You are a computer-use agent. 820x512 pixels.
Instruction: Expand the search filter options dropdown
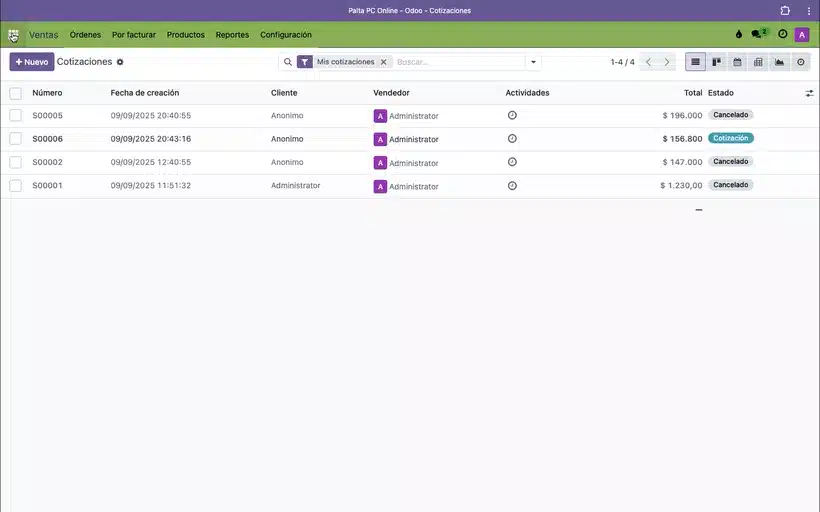click(x=534, y=62)
